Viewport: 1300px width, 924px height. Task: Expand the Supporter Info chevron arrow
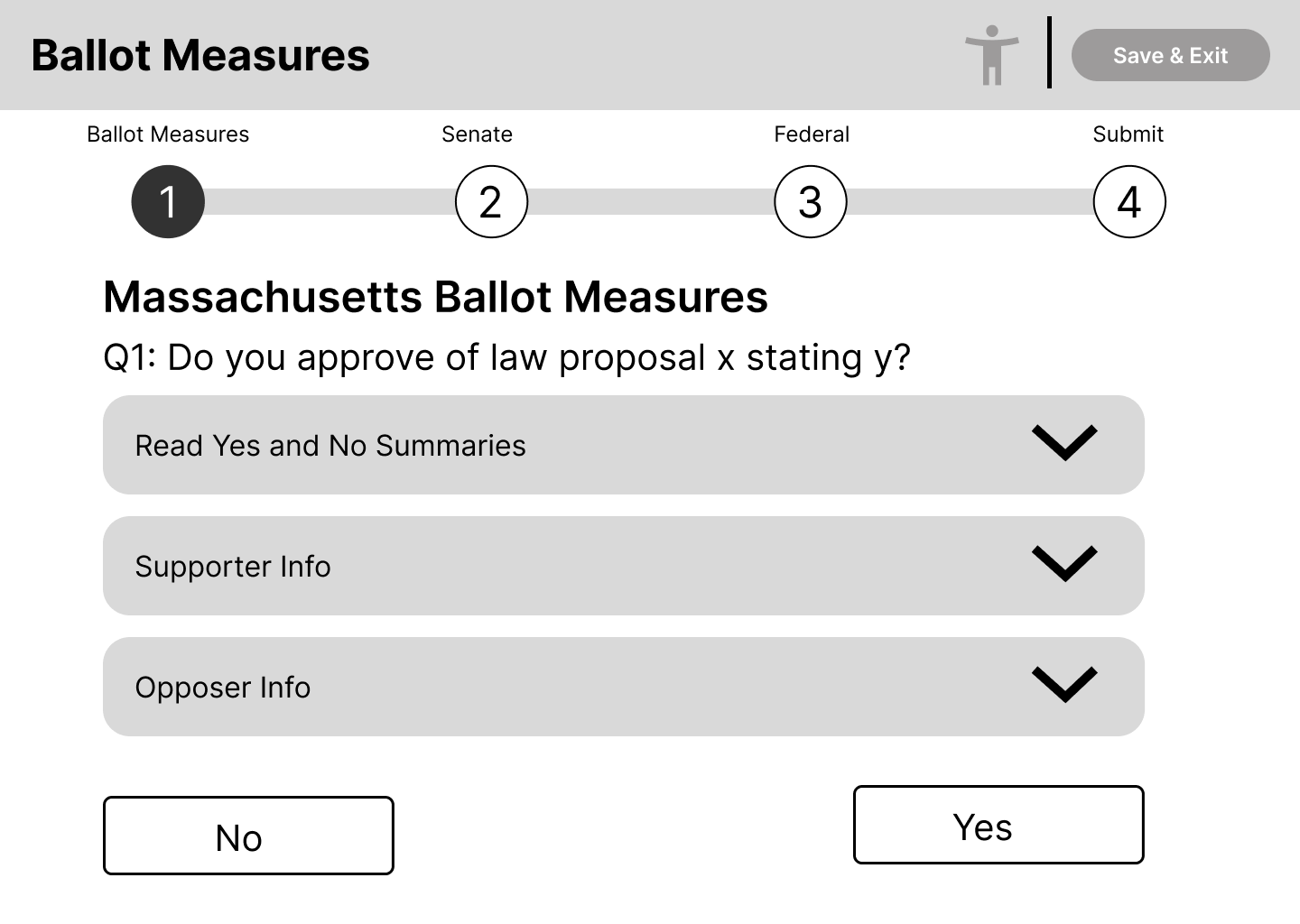pyautogui.click(x=1064, y=564)
